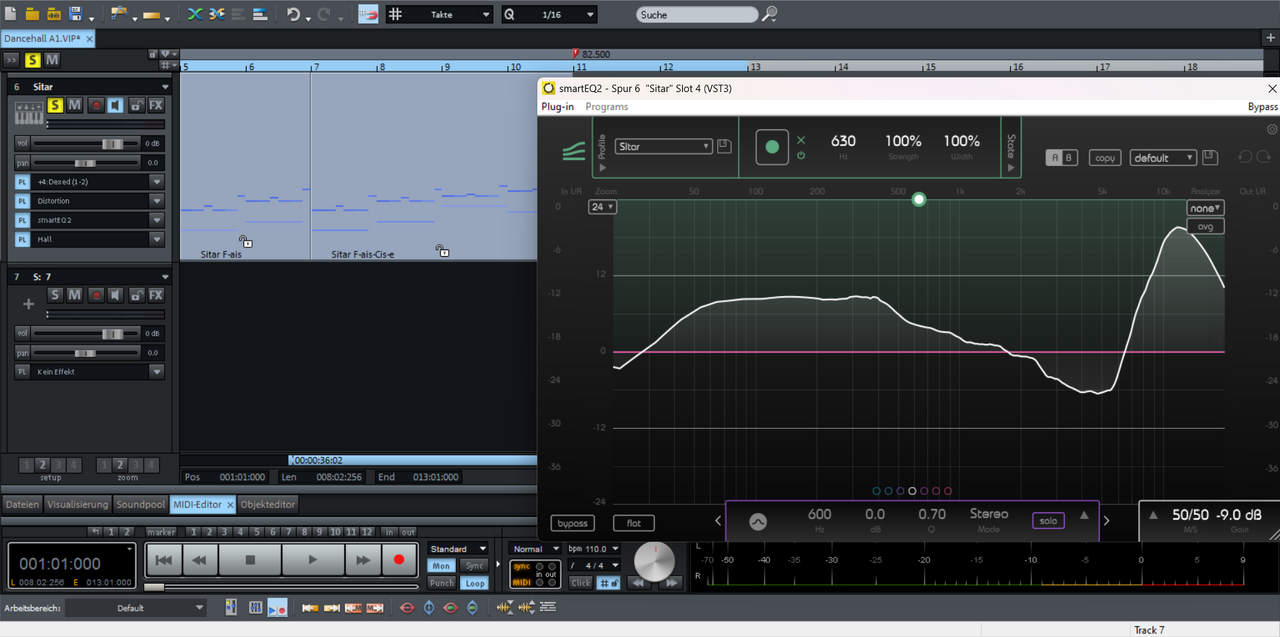Save the default preset with the floppy icon
This screenshot has height=637, width=1280.
point(1209,158)
